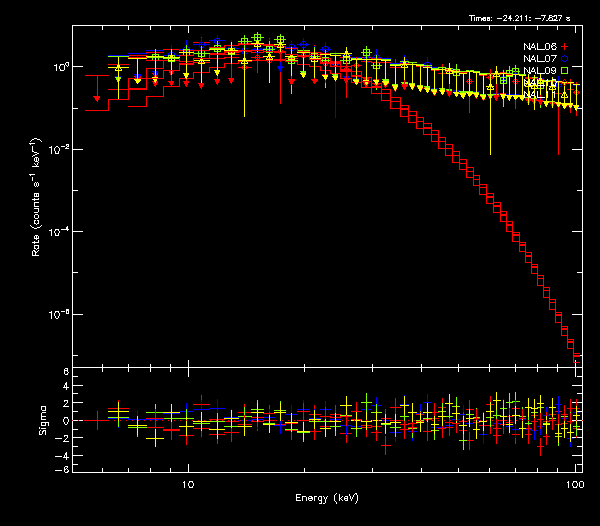600x526 pixels.
Task: Click the 10⁰ tick label on rate axis
Action: 58,66
